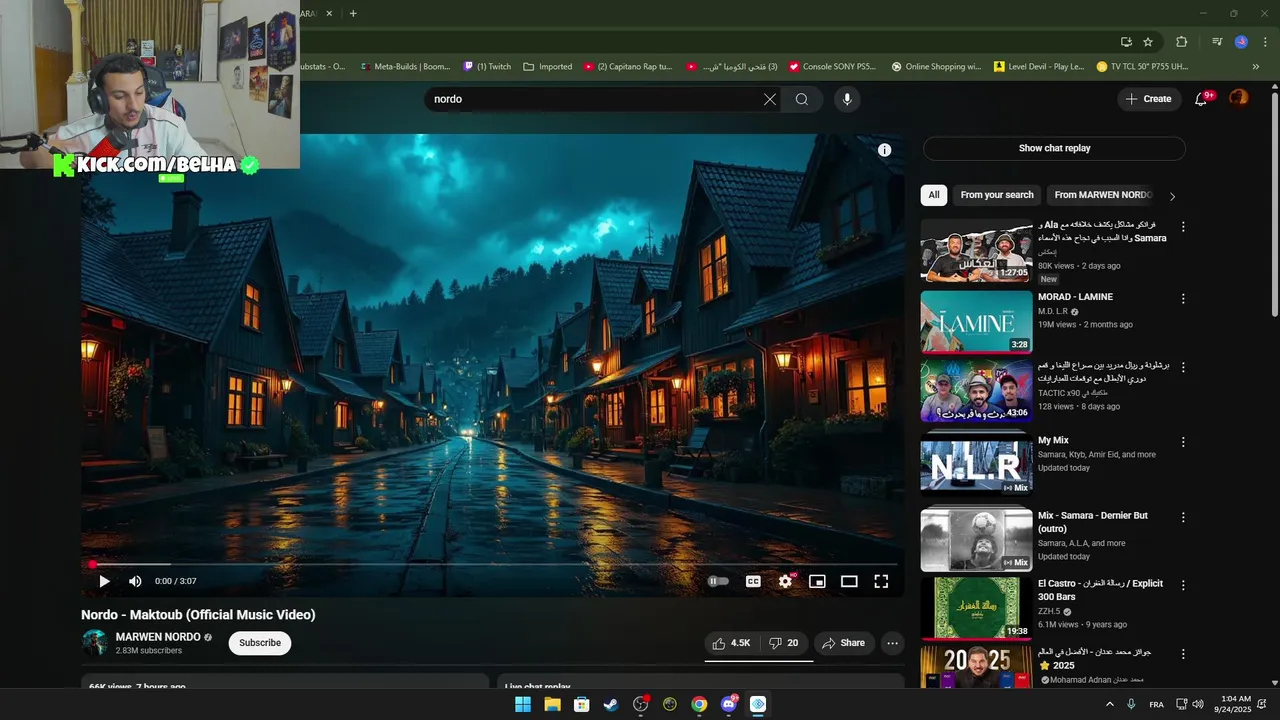Open options for TACTIC x90 video
Screen dimensions: 1280x720
click(x=1183, y=368)
